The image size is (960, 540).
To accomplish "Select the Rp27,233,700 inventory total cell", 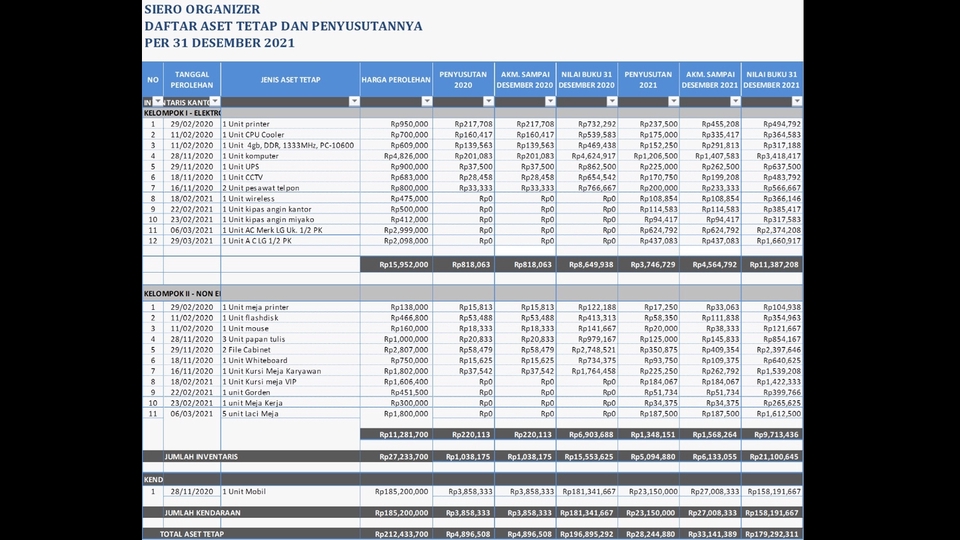I will tap(396, 457).
